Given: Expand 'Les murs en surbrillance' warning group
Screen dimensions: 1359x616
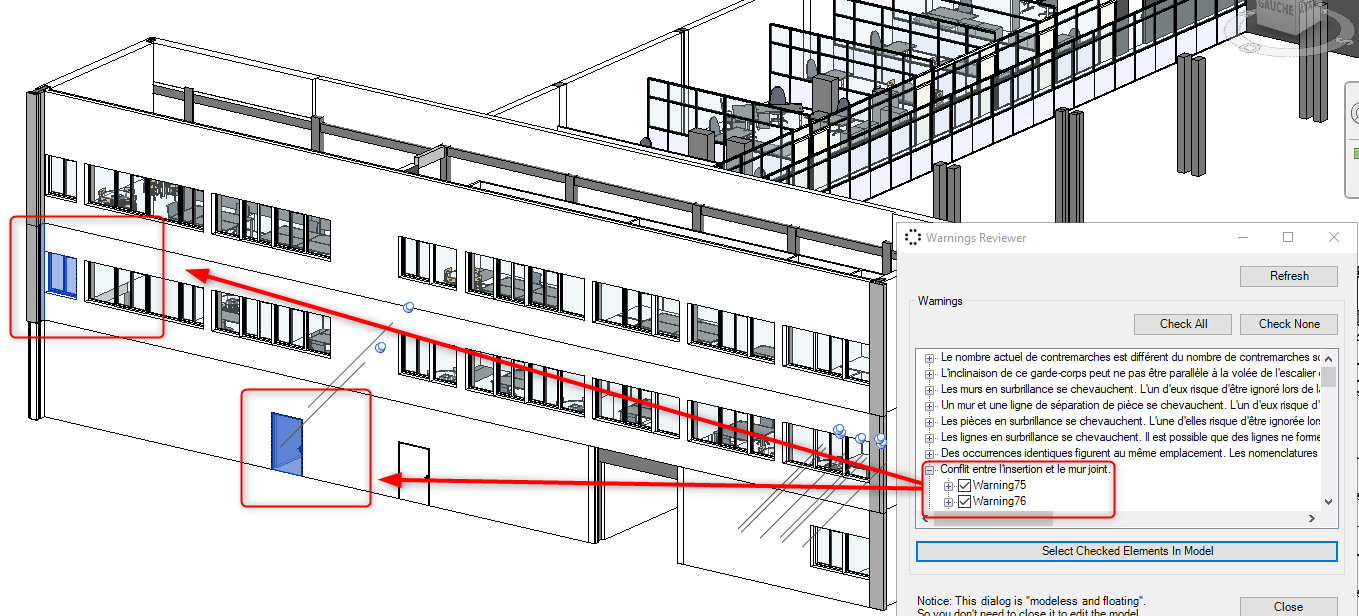Looking at the screenshot, I should point(930,389).
